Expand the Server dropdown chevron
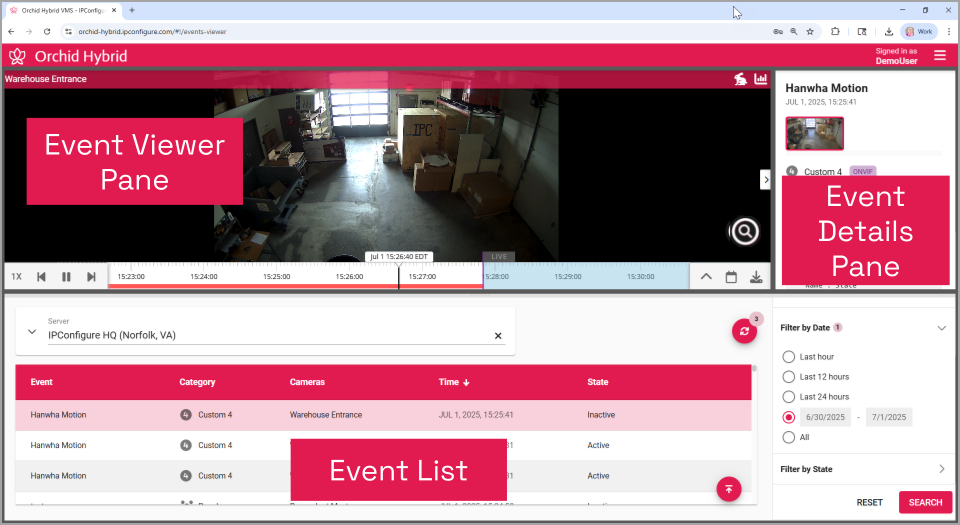This screenshot has height=525, width=960. click(32, 332)
